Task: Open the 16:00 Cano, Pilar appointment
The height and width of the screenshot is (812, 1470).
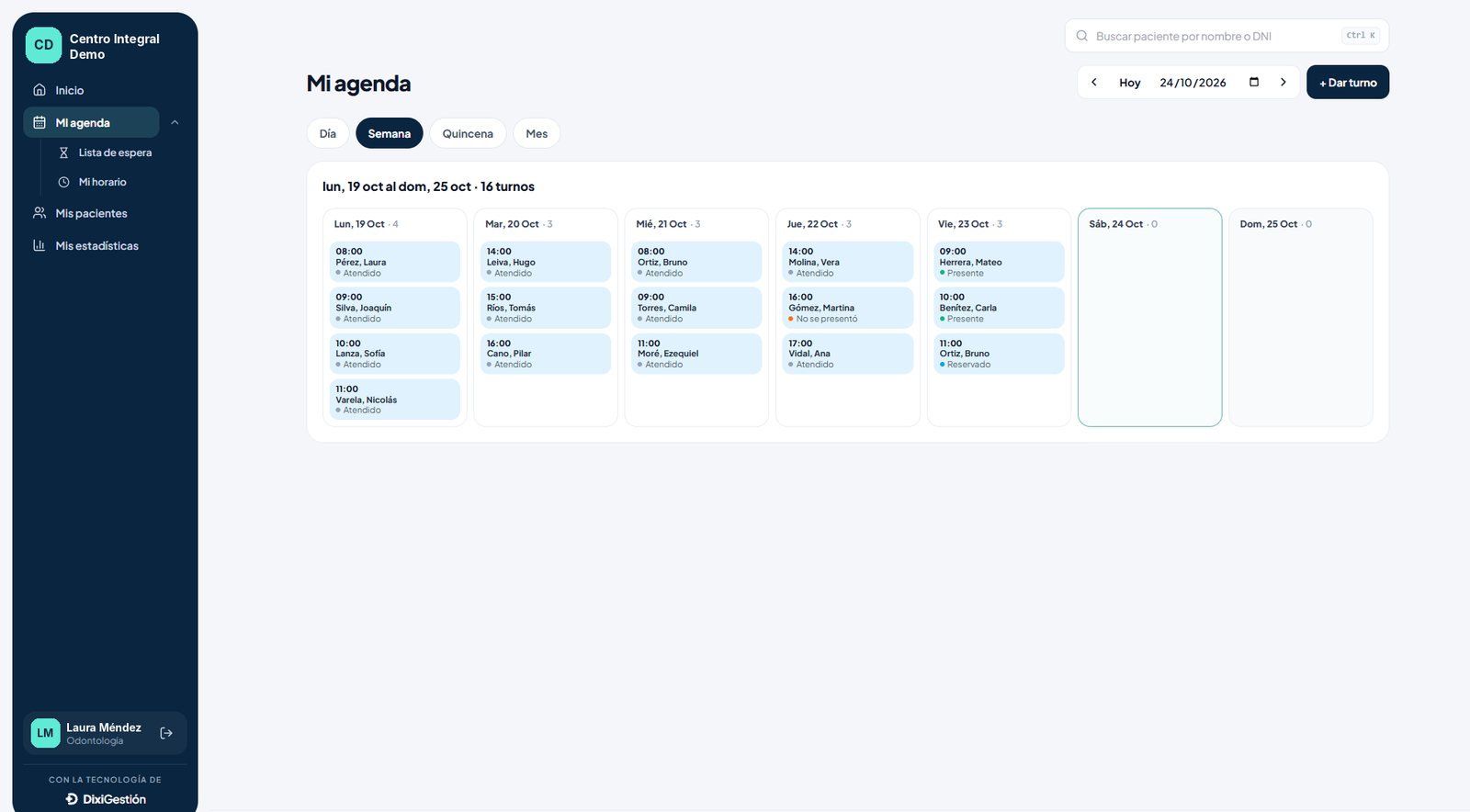Action: point(546,354)
